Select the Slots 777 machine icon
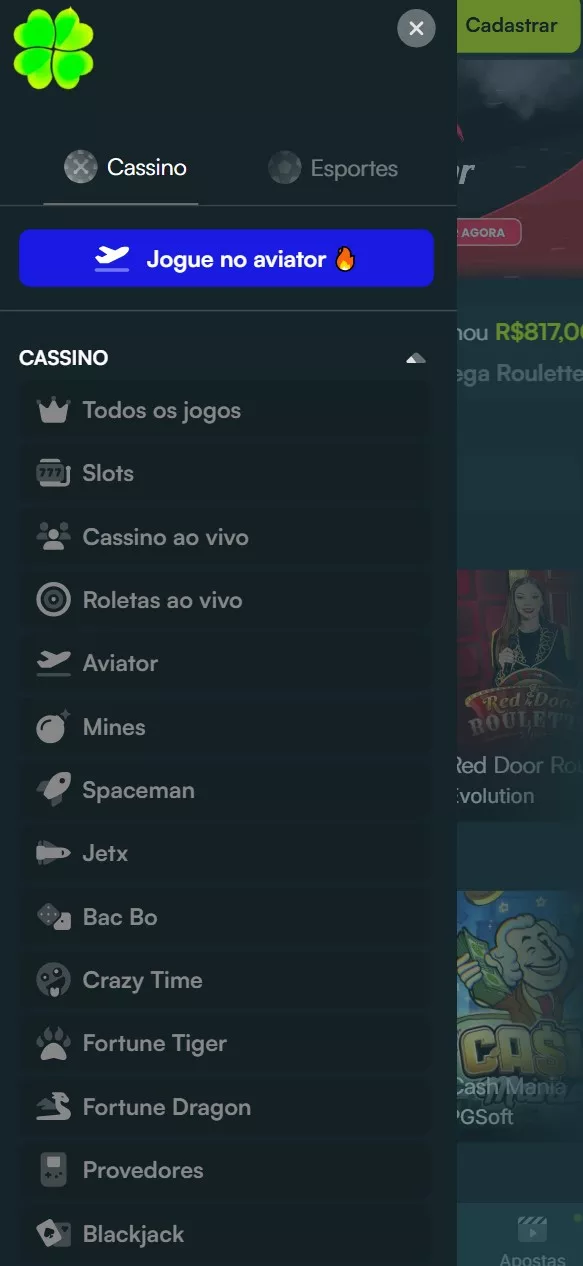Image resolution: width=583 pixels, height=1266 pixels. pyautogui.click(x=53, y=473)
